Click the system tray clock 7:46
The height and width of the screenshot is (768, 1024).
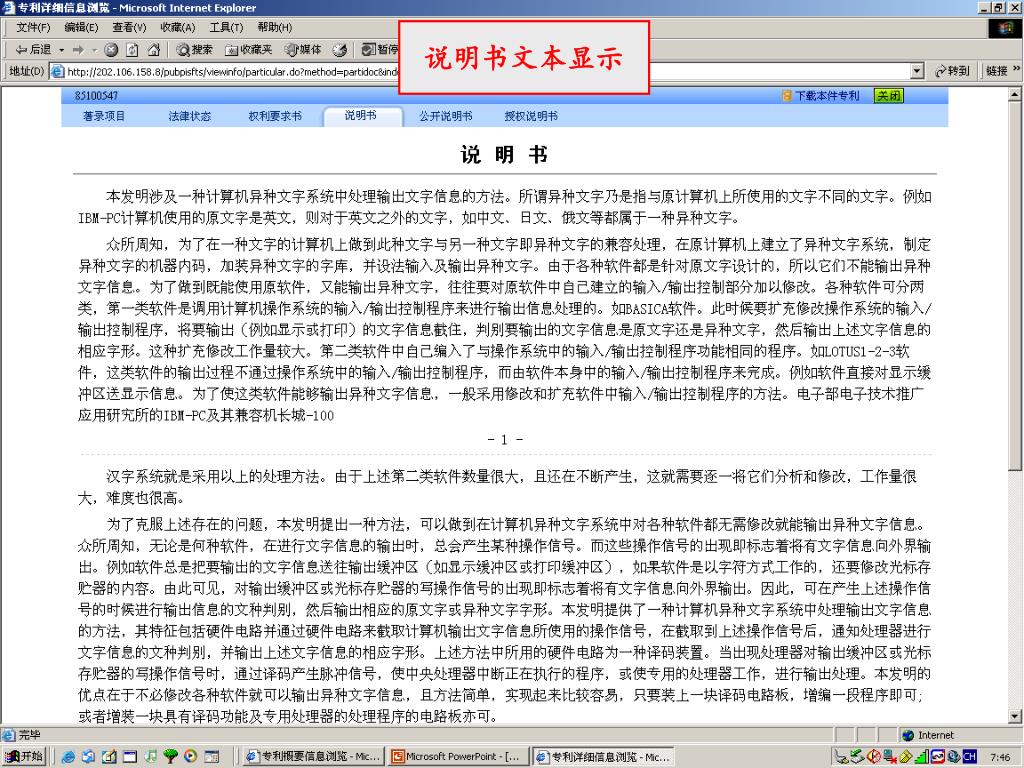(x=1000, y=757)
